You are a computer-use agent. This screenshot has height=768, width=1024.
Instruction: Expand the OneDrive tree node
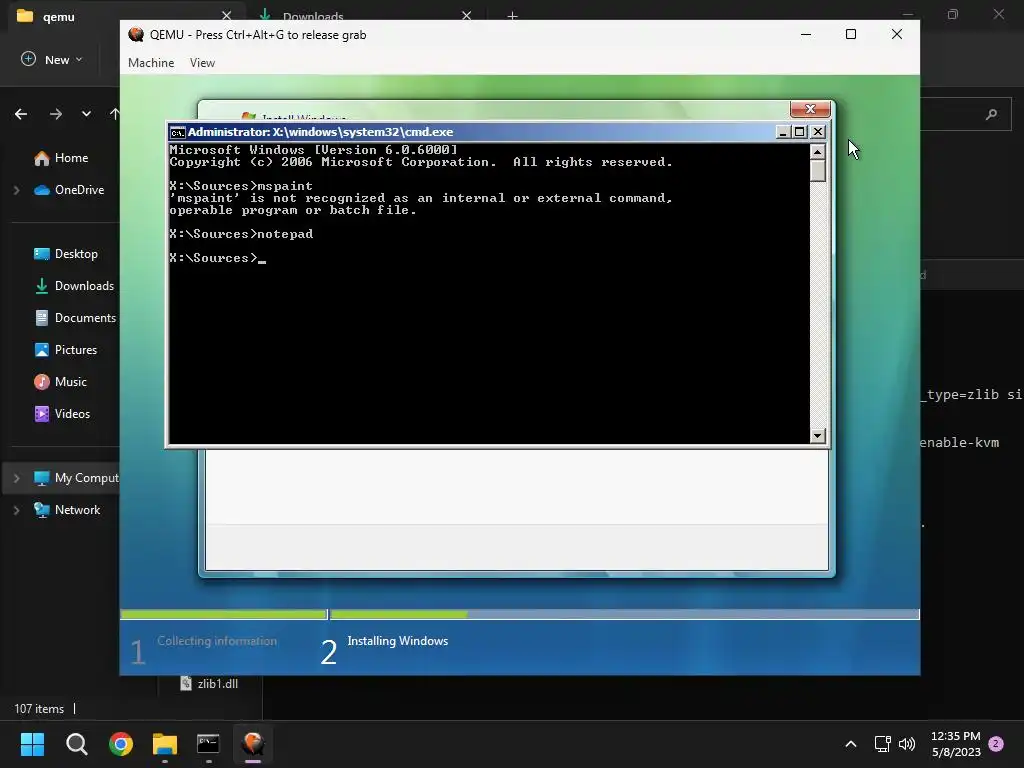click(16, 190)
